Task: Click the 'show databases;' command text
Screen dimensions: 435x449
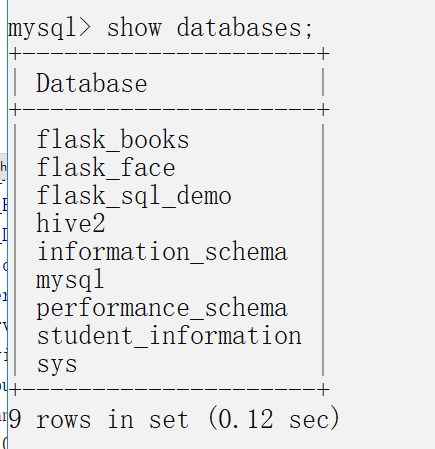Action: [x=210, y=28]
